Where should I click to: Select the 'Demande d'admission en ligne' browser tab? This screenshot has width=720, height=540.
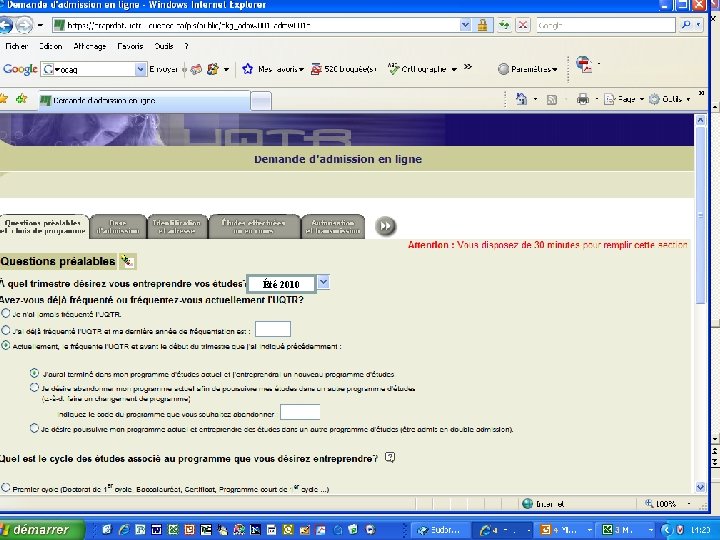(x=145, y=101)
